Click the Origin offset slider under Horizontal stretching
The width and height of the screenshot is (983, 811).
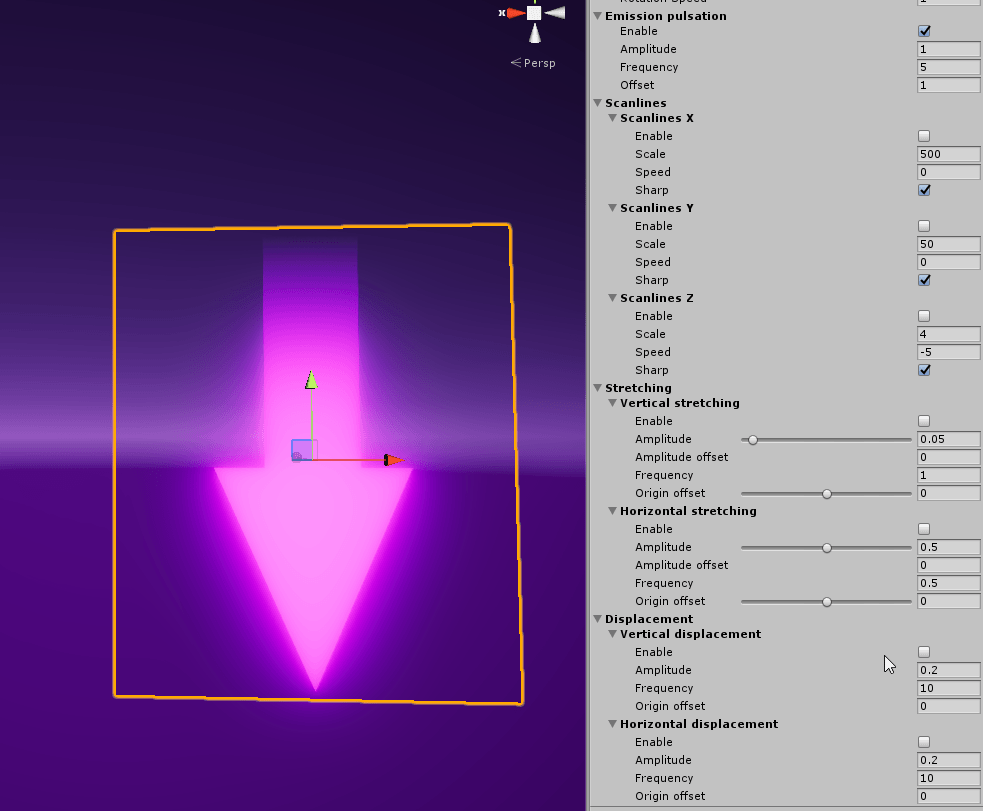(826, 601)
